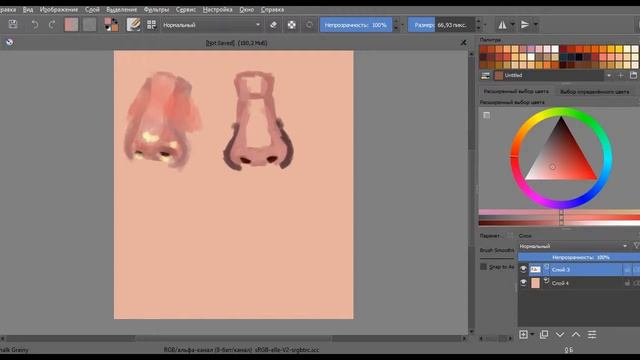Screen dimensions: 640x360
Task: Open brush blending mode dropdown "Нормальный"
Action: tap(211, 25)
